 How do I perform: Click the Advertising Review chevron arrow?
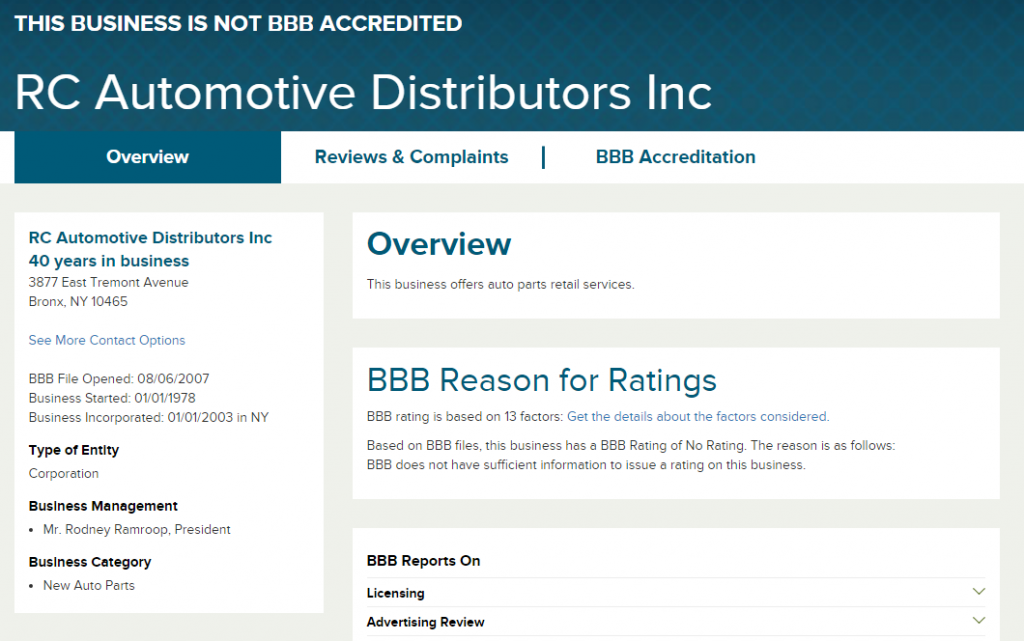point(978,621)
